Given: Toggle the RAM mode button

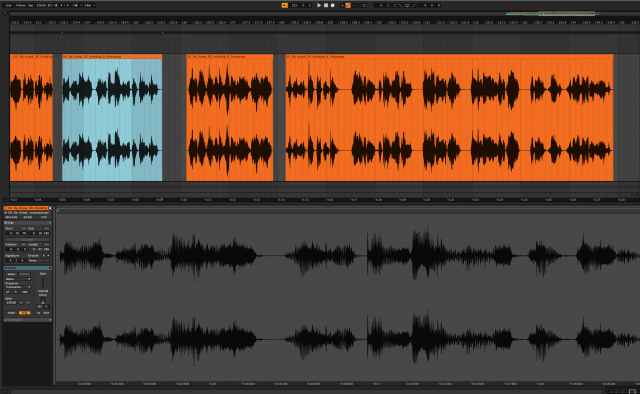Looking at the screenshot, I should pos(11,313).
